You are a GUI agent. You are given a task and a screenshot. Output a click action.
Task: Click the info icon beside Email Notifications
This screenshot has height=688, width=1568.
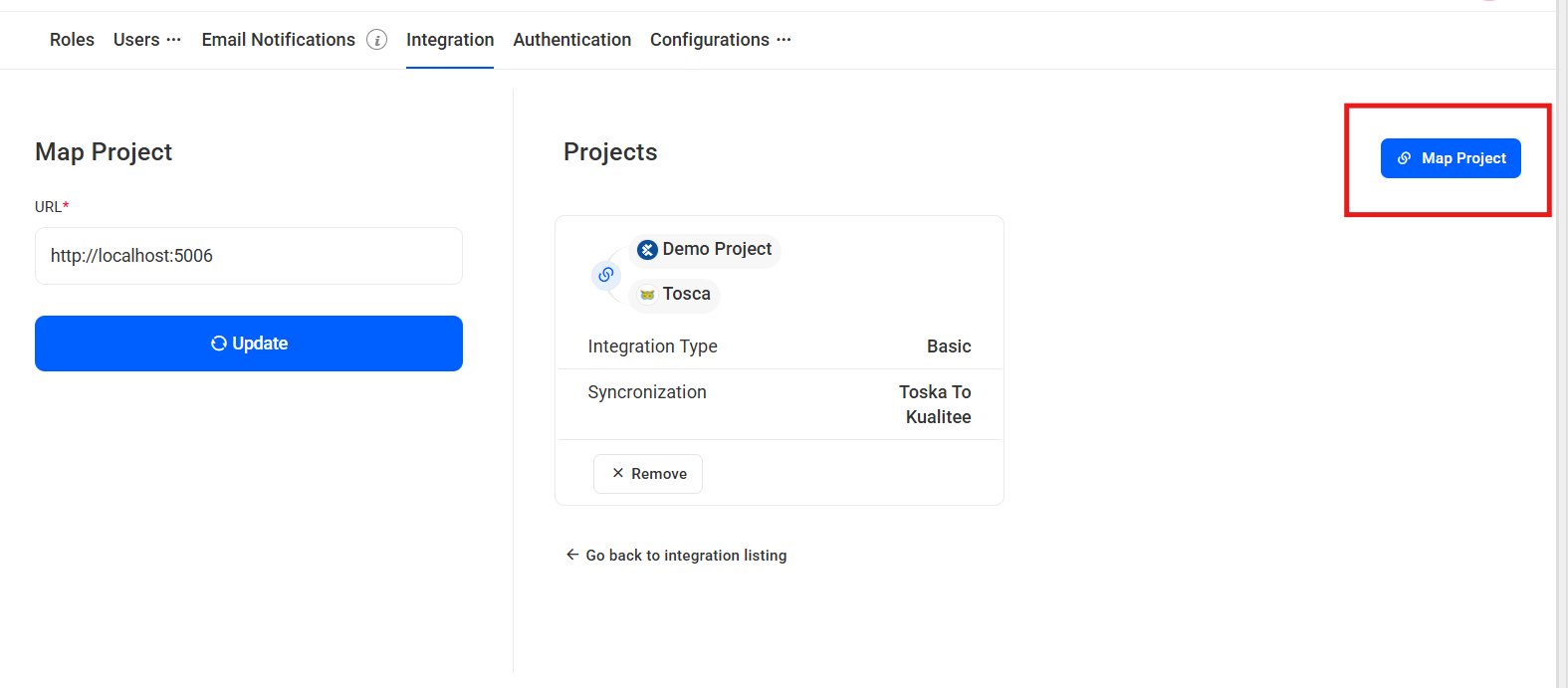376,40
